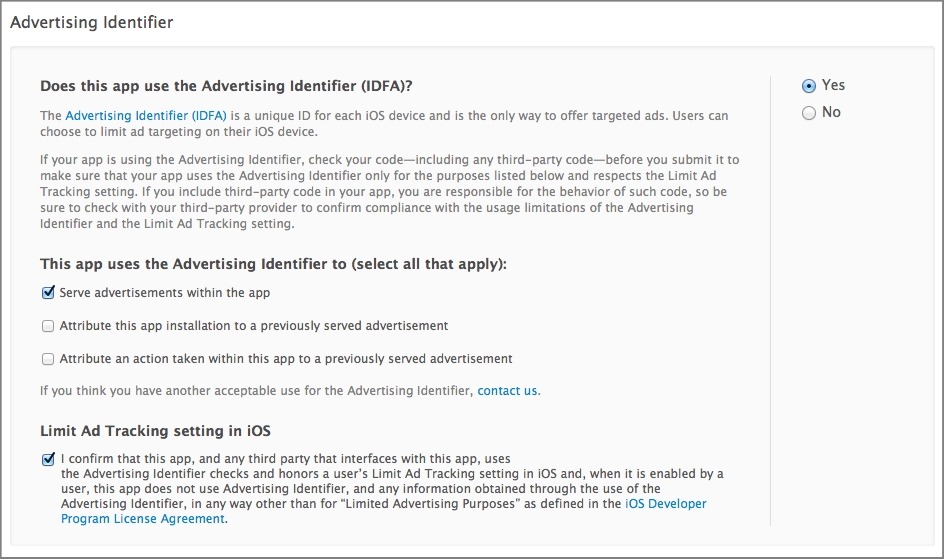The height and width of the screenshot is (559, 944).
Task: Select the Yes radio button
Action: click(x=809, y=86)
